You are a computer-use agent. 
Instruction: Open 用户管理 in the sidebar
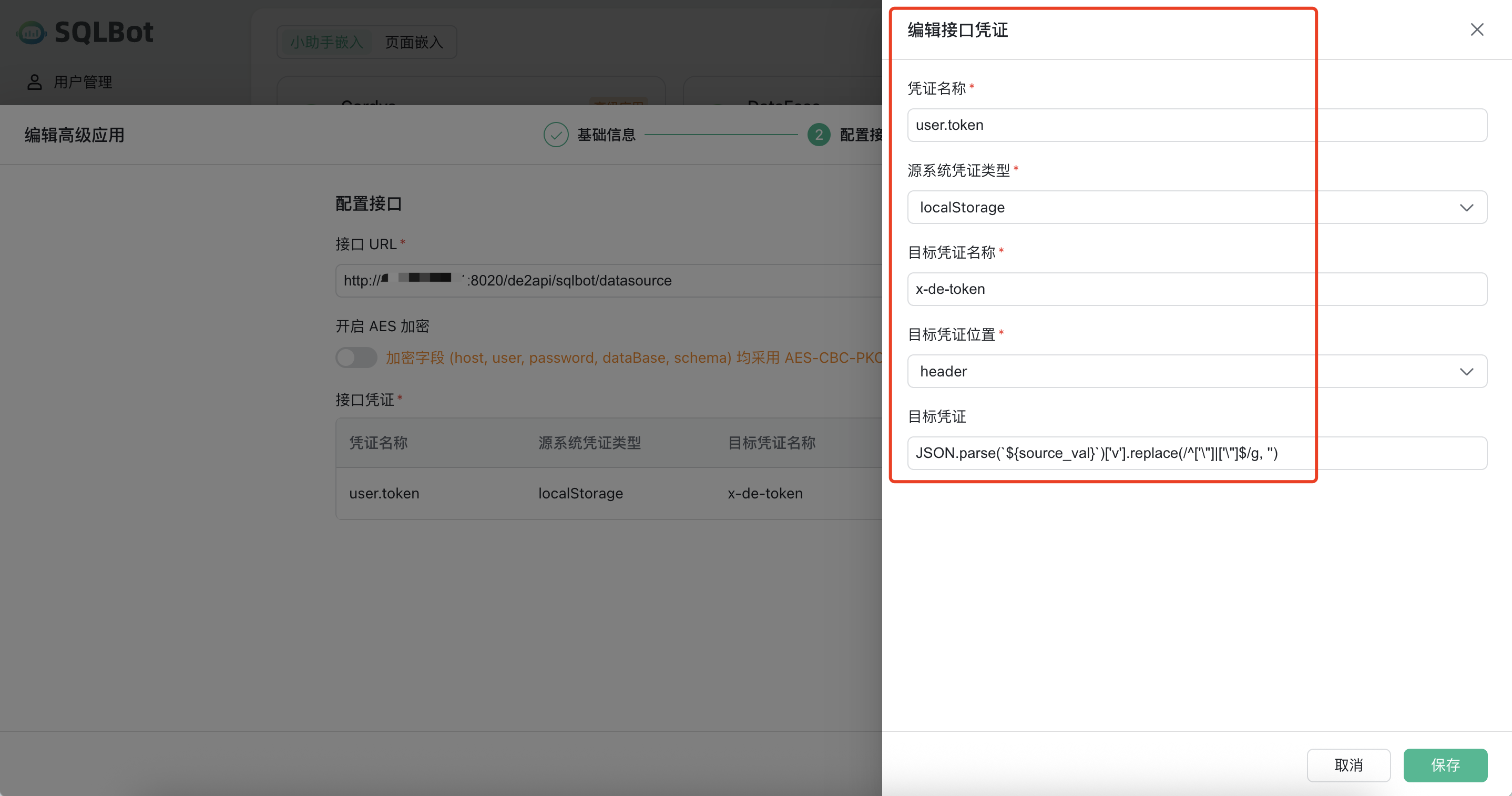pos(83,82)
